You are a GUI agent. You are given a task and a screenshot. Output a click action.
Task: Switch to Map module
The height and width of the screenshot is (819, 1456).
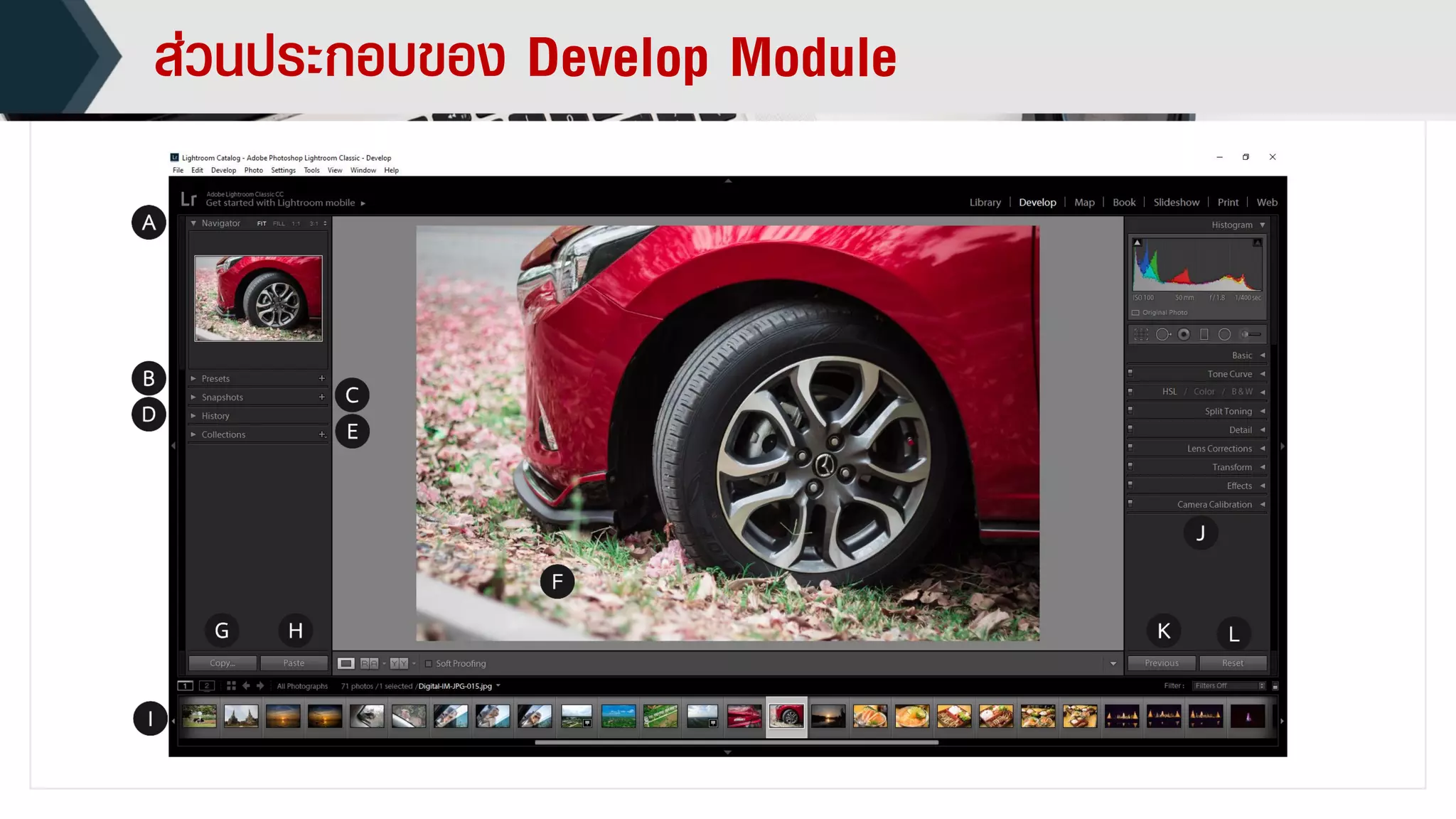1084,203
